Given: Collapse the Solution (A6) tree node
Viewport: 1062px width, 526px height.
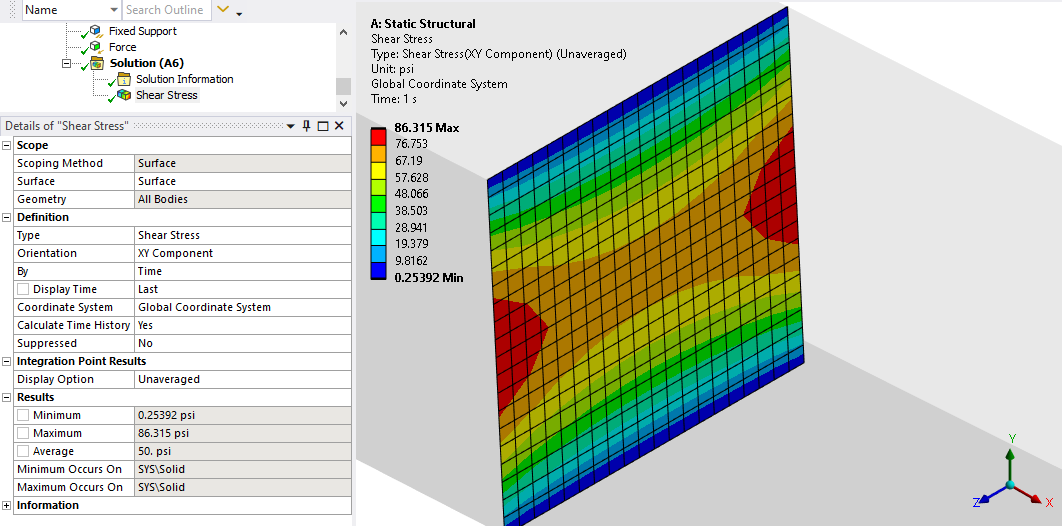Looking at the screenshot, I should 66,63.
